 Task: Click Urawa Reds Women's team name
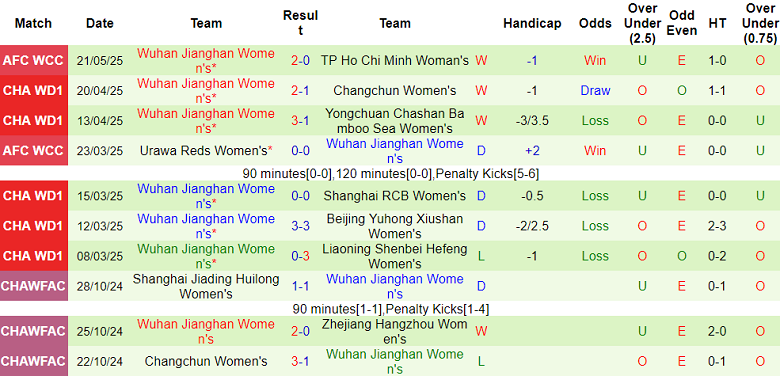pos(206,151)
